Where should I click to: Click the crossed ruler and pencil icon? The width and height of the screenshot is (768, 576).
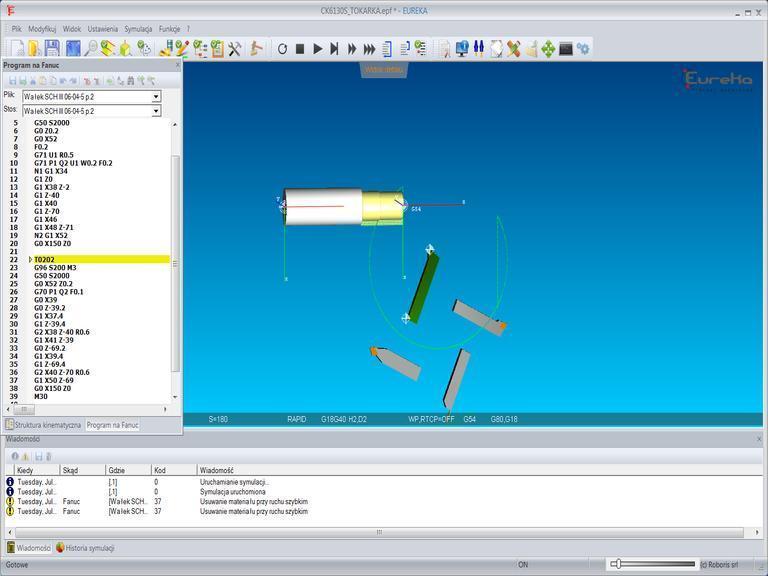click(x=513, y=48)
